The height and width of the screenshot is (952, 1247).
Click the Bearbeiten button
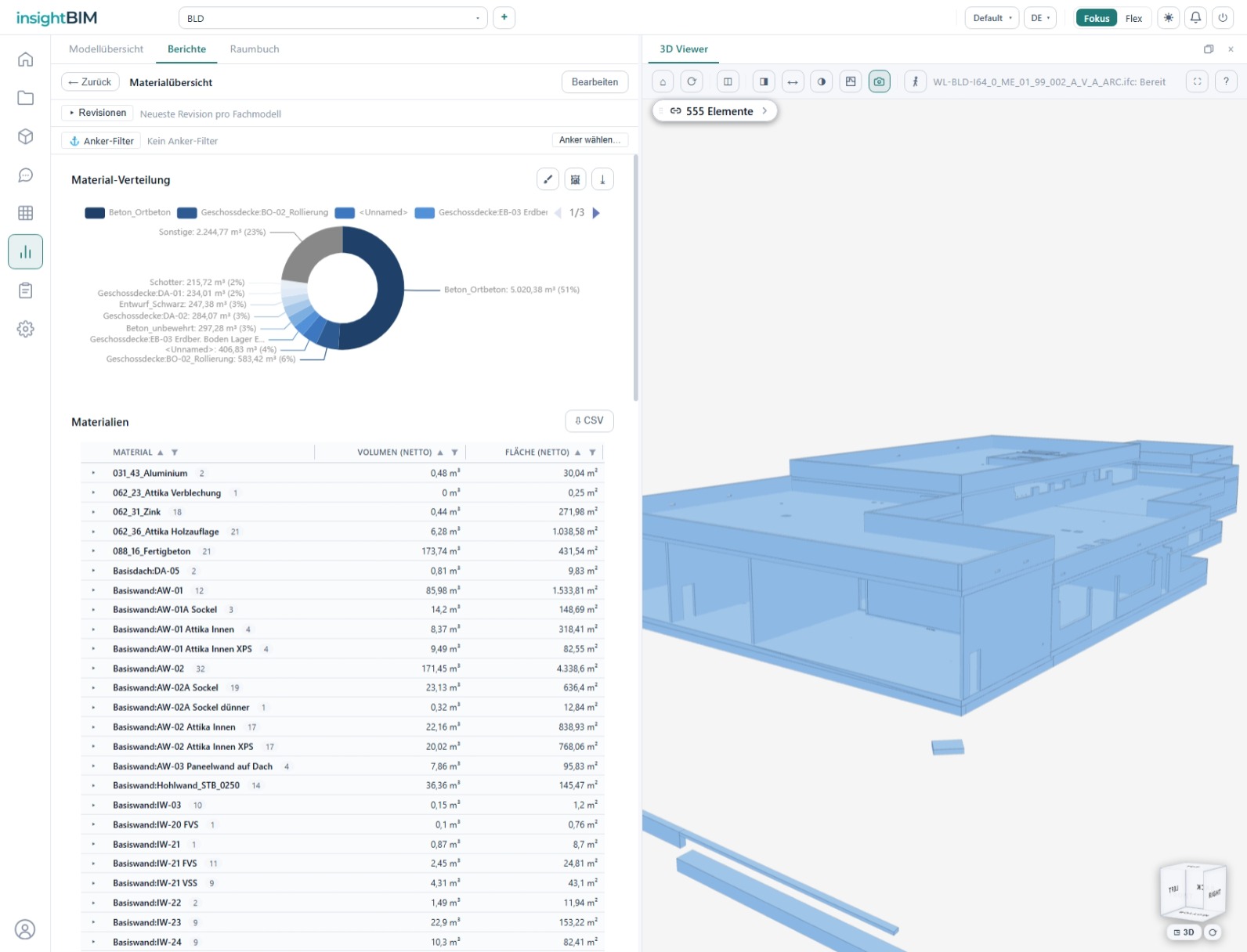point(595,82)
